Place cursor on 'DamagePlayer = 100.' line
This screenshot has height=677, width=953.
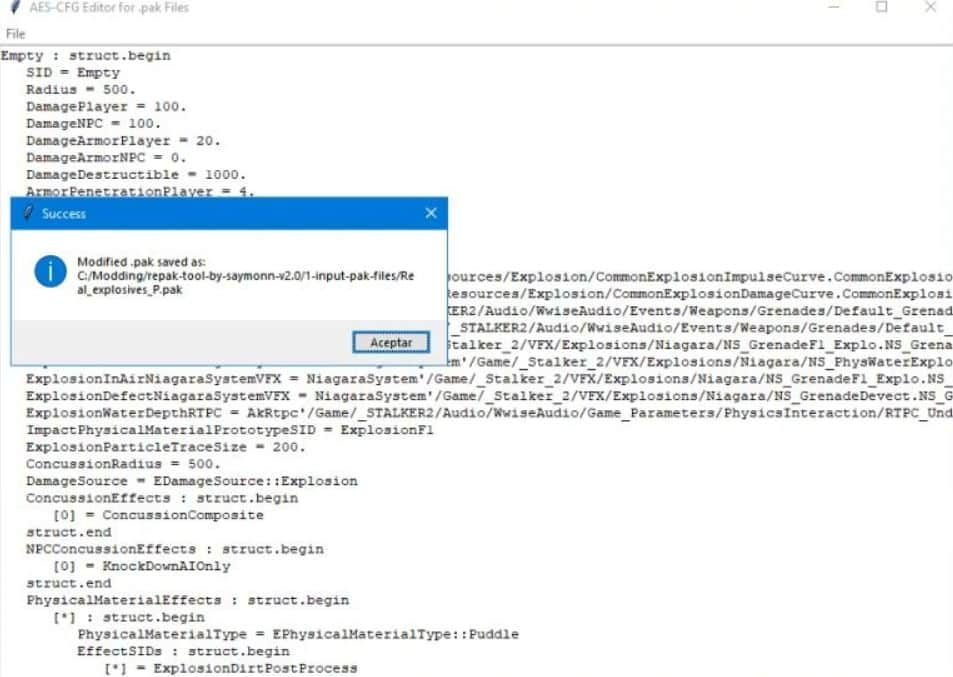click(105, 107)
